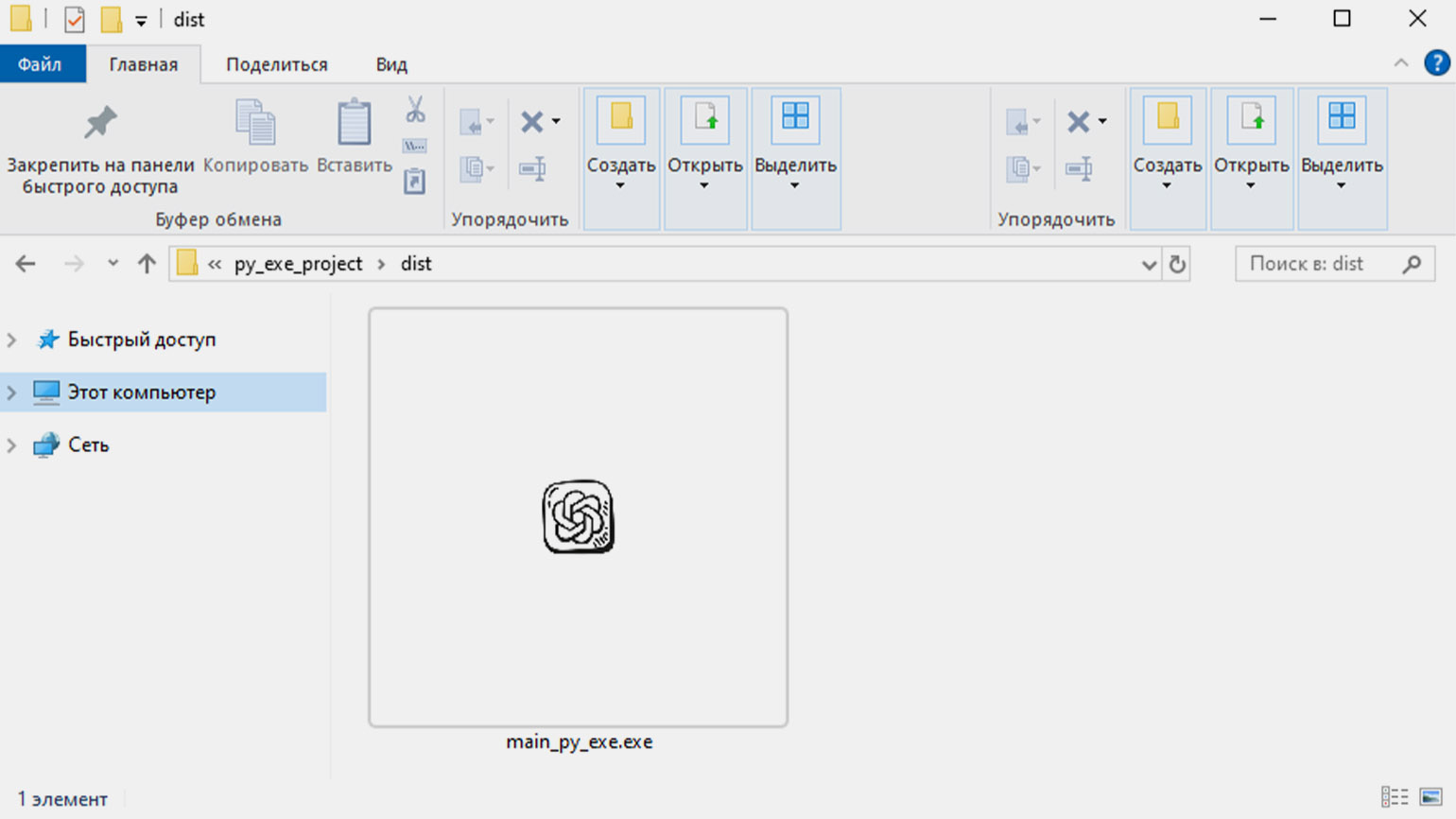Click the Этот компьютер monitor icon
Screen dimensions: 1456x819
(46, 392)
